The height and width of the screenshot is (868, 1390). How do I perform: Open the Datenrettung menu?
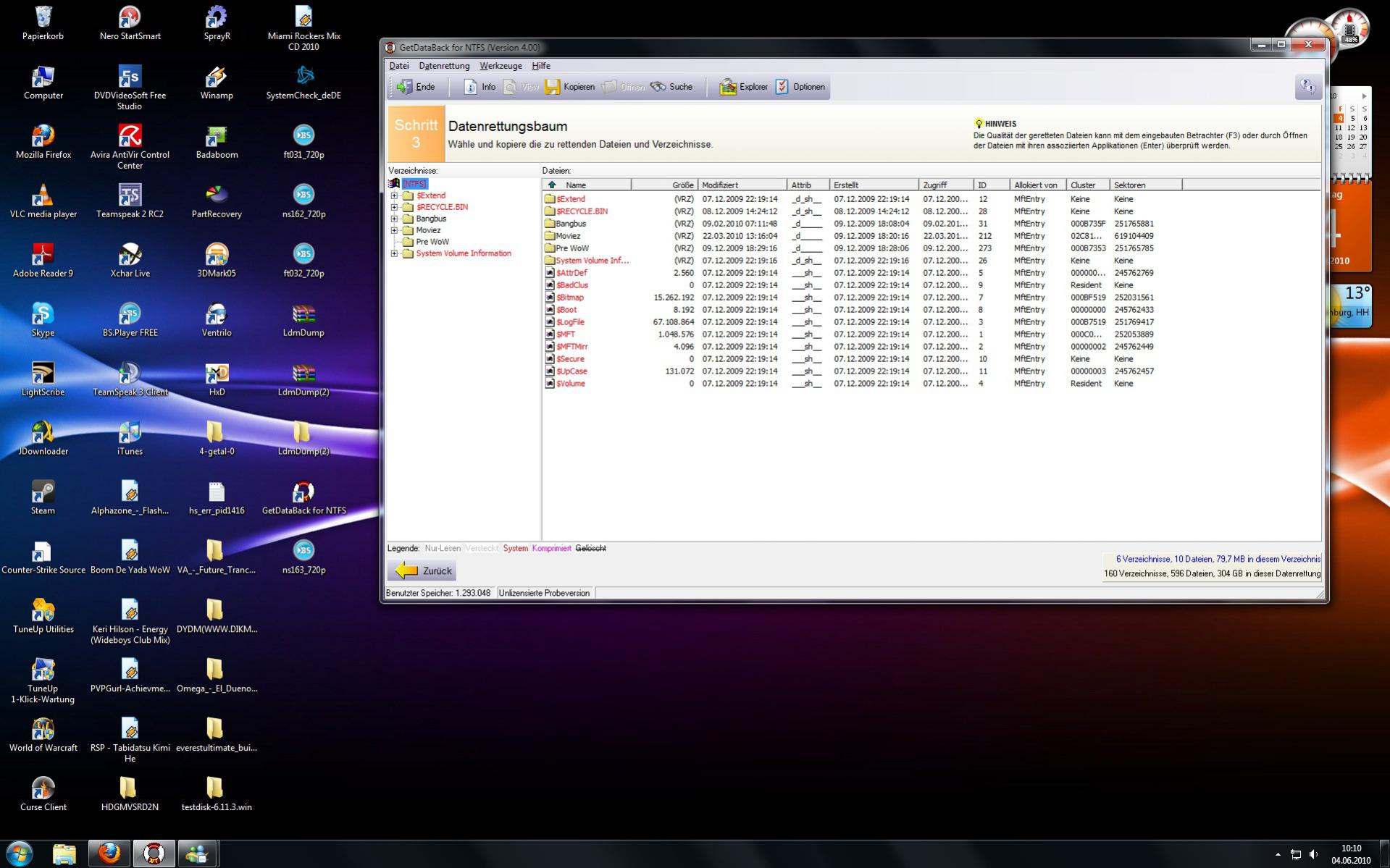(444, 66)
